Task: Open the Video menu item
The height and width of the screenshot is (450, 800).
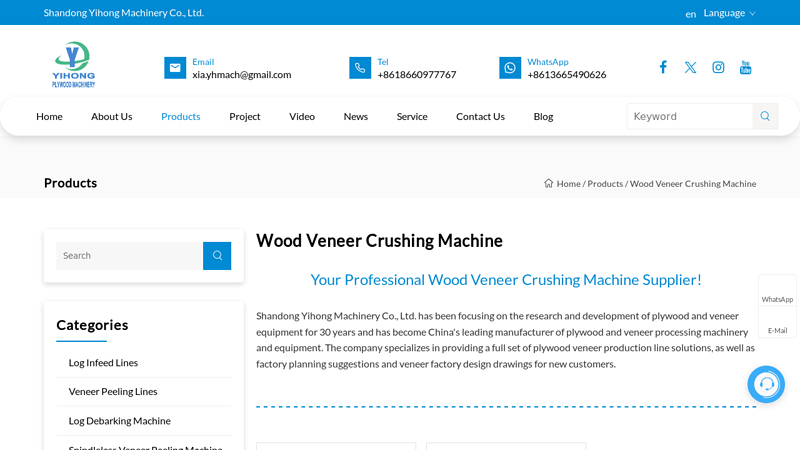Action: [302, 116]
